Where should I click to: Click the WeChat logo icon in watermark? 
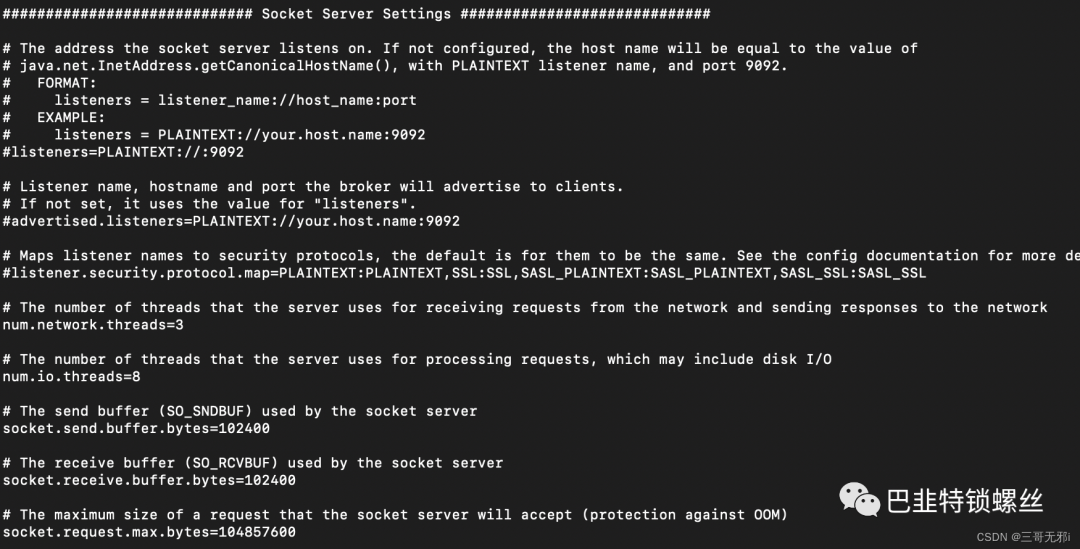click(860, 497)
